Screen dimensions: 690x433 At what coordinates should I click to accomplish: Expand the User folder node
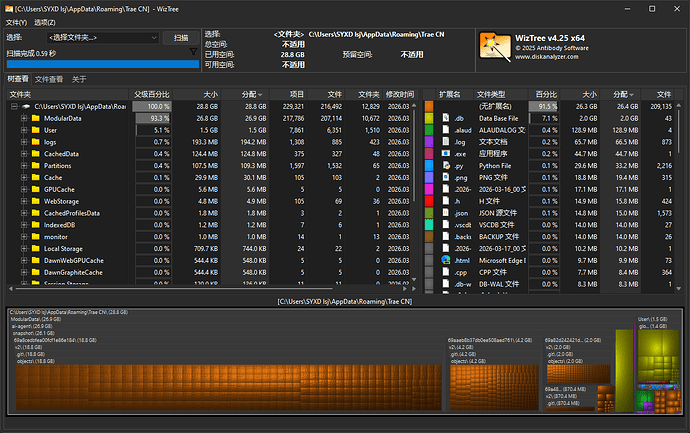point(23,130)
